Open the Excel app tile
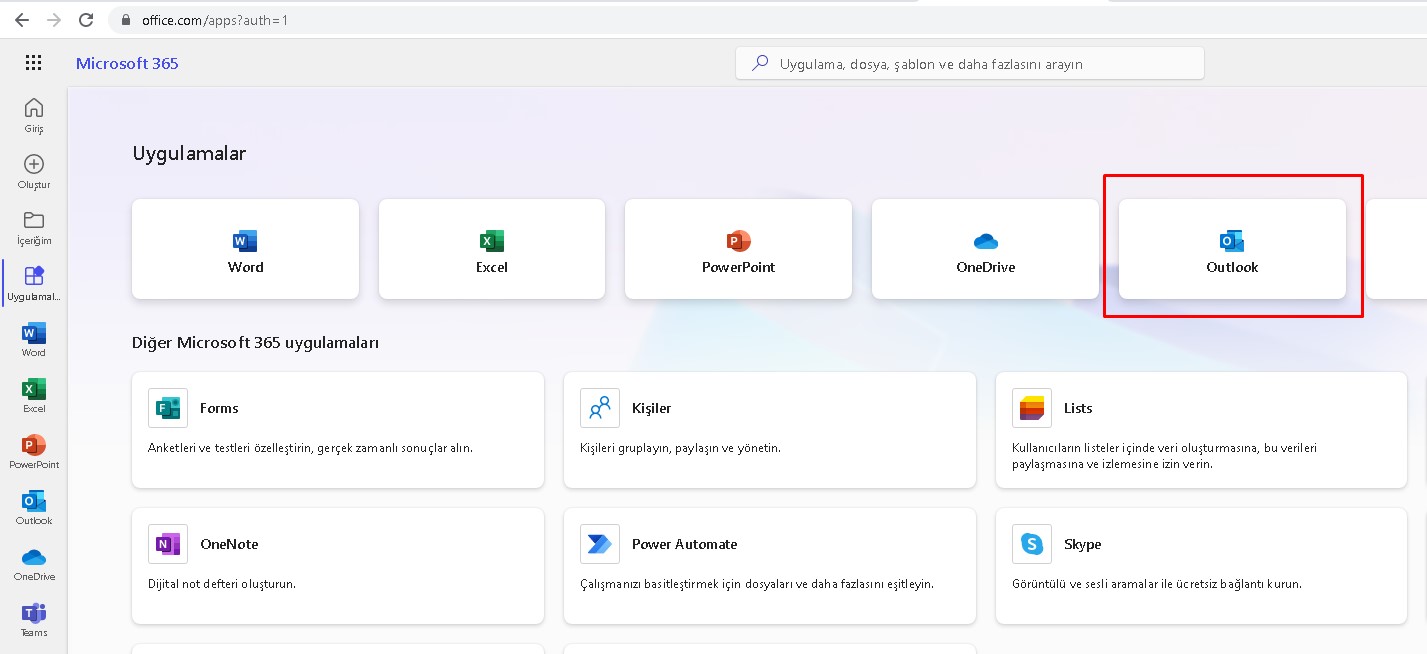Screen dimensions: 1427x654 (491, 249)
